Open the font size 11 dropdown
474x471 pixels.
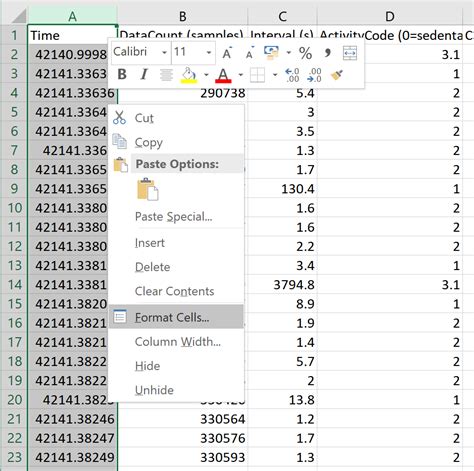click(x=209, y=53)
